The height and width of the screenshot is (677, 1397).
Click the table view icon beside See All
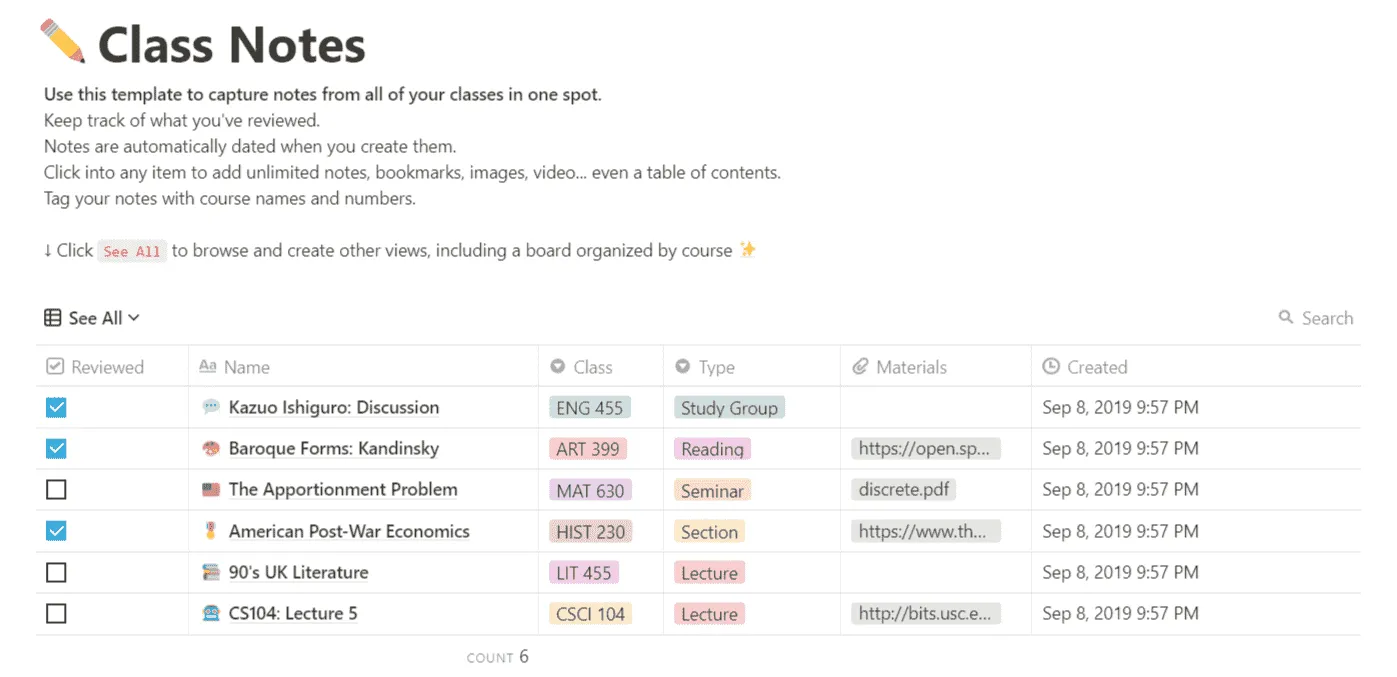tap(51, 317)
